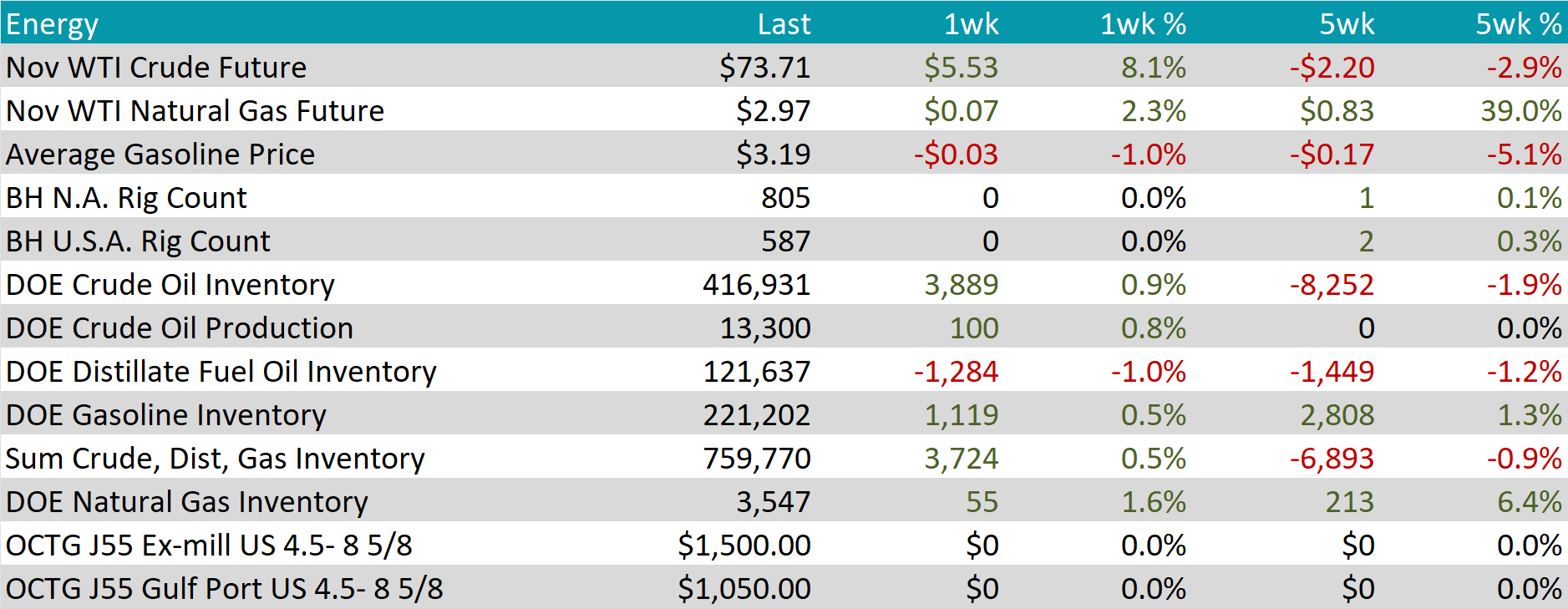
Task: Click the BH N.A. Rig Count label
Action: [x=126, y=197]
